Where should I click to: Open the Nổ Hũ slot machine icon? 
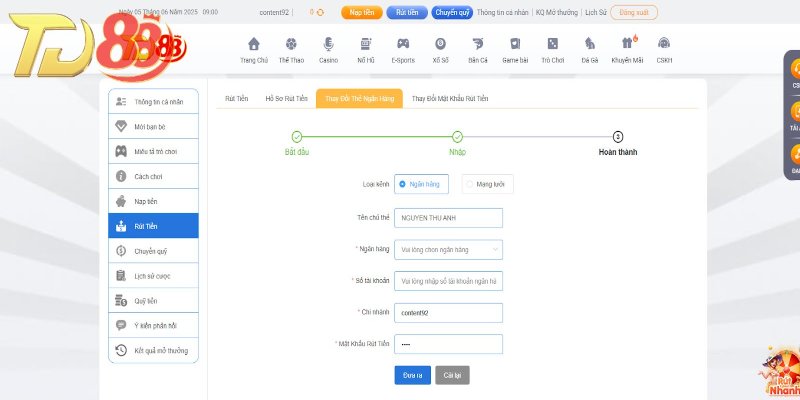(366, 44)
